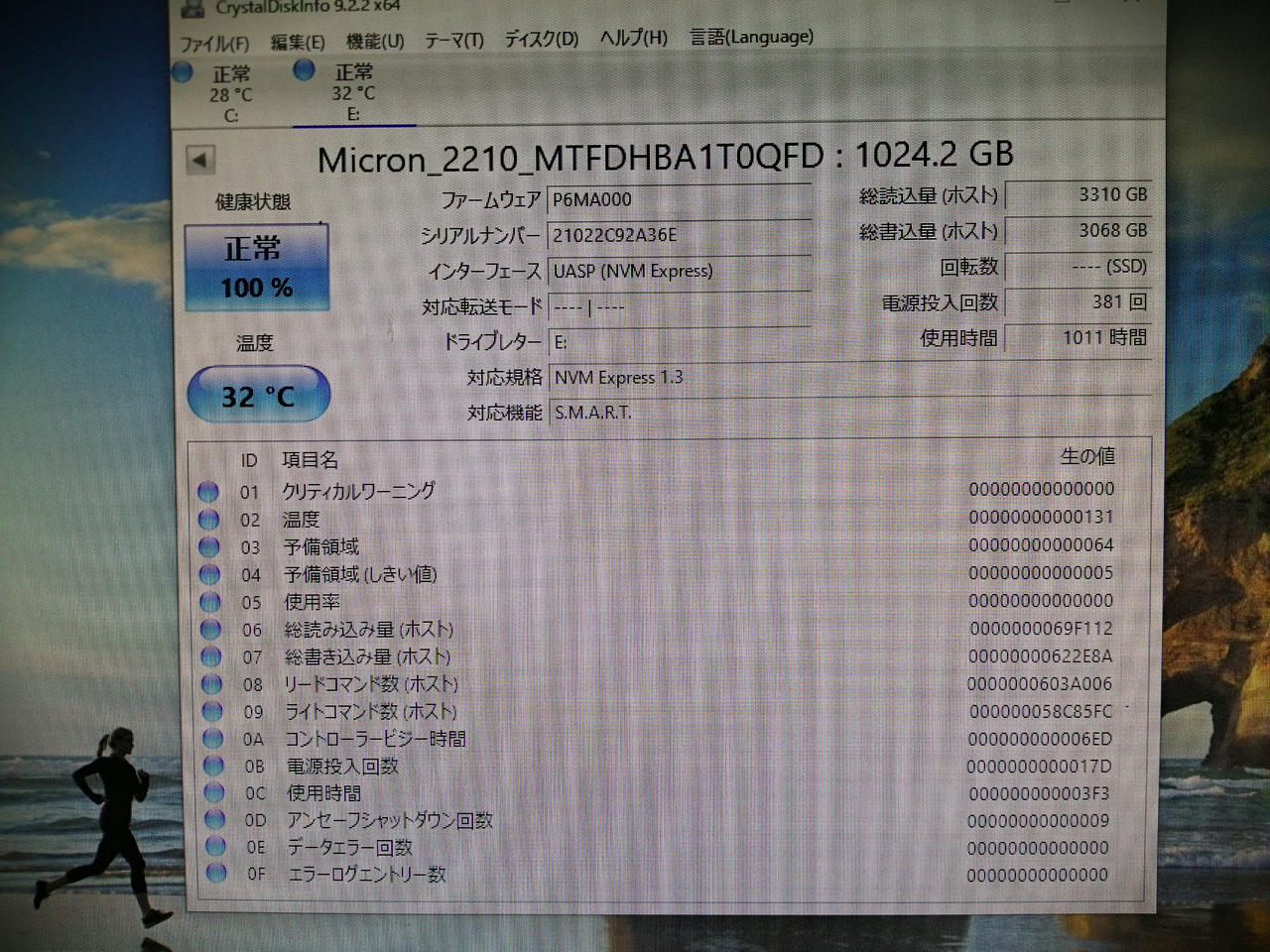This screenshot has height=952, width=1270.
Task: Click the previous disk arrow button
Action: click(200, 160)
